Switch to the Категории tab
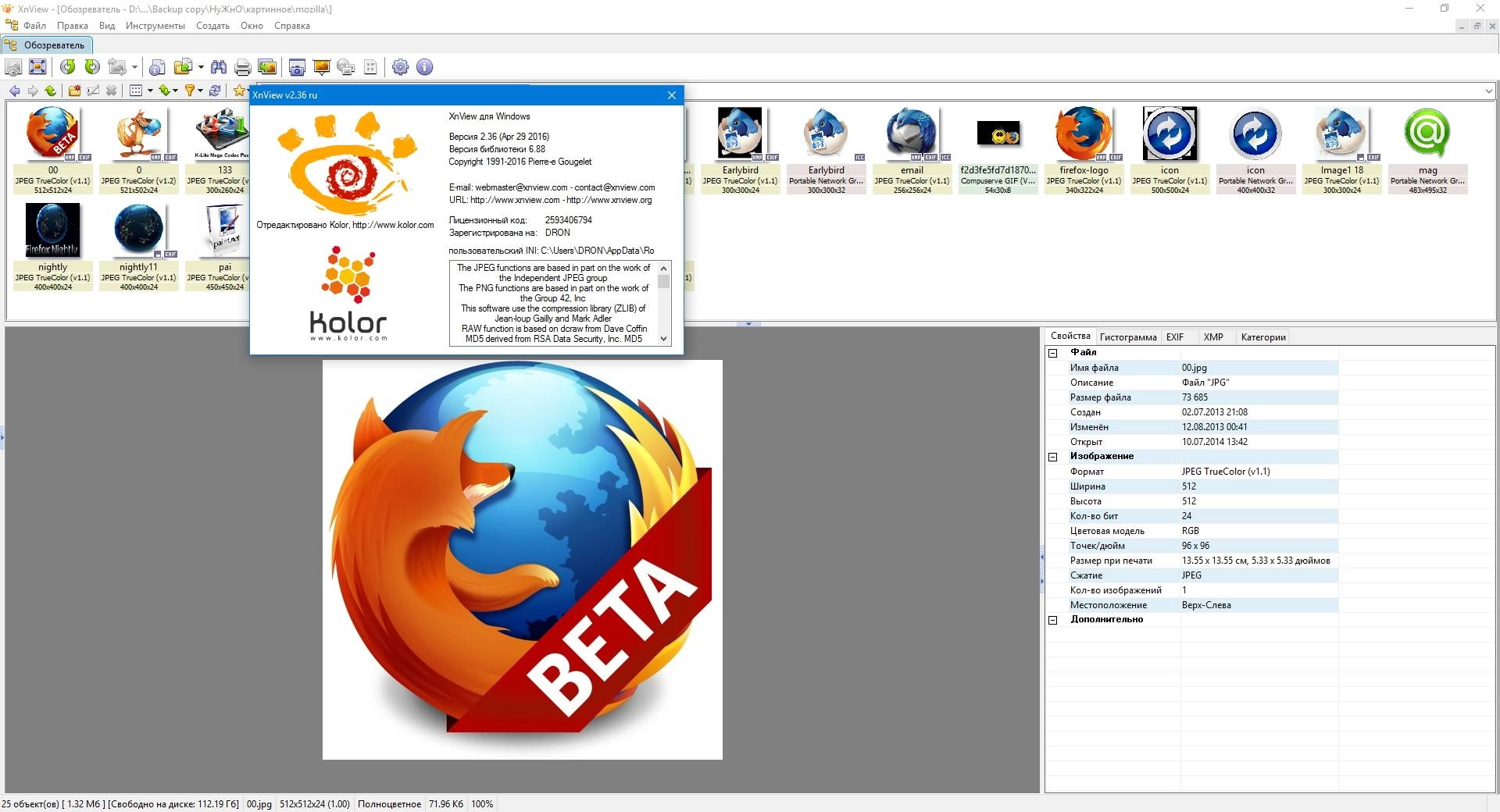Screen dimensions: 1500x812 1263,337
